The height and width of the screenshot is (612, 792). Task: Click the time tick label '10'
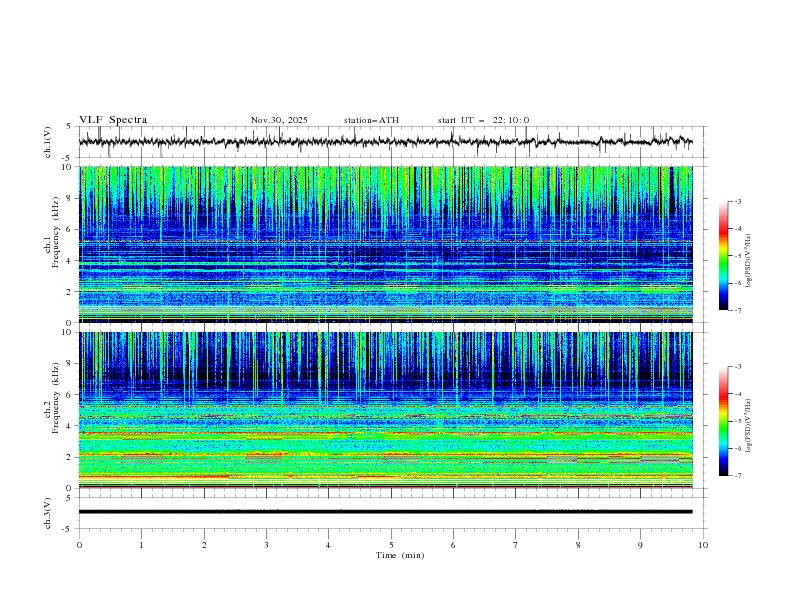pyautogui.click(x=703, y=545)
